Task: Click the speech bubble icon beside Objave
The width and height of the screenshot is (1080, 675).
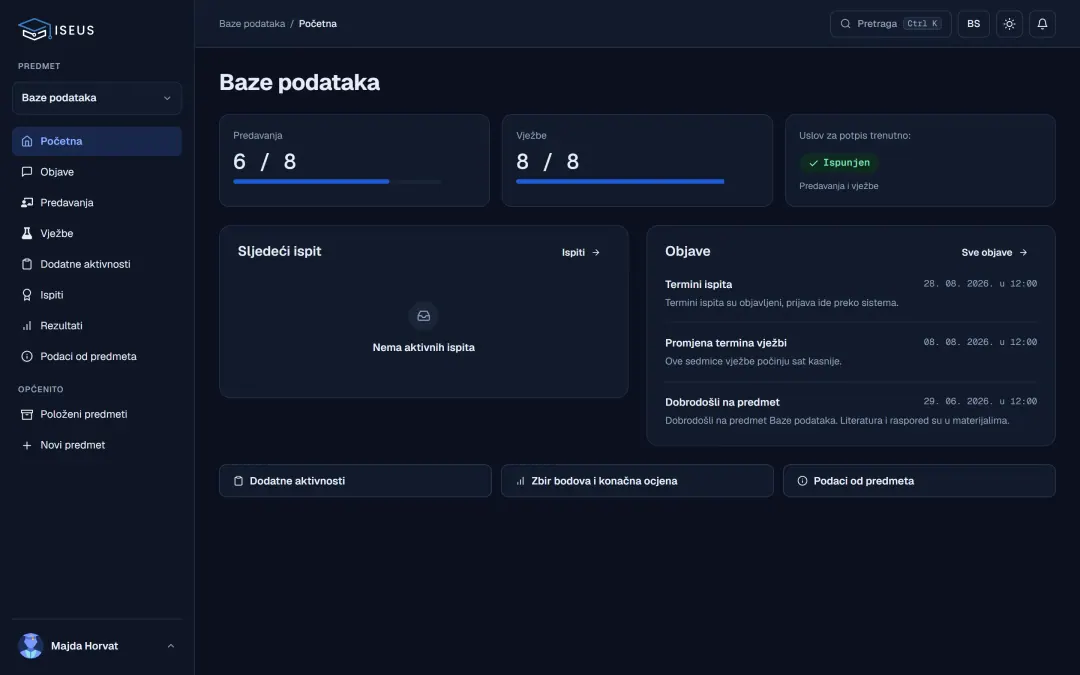Action: 27,172
